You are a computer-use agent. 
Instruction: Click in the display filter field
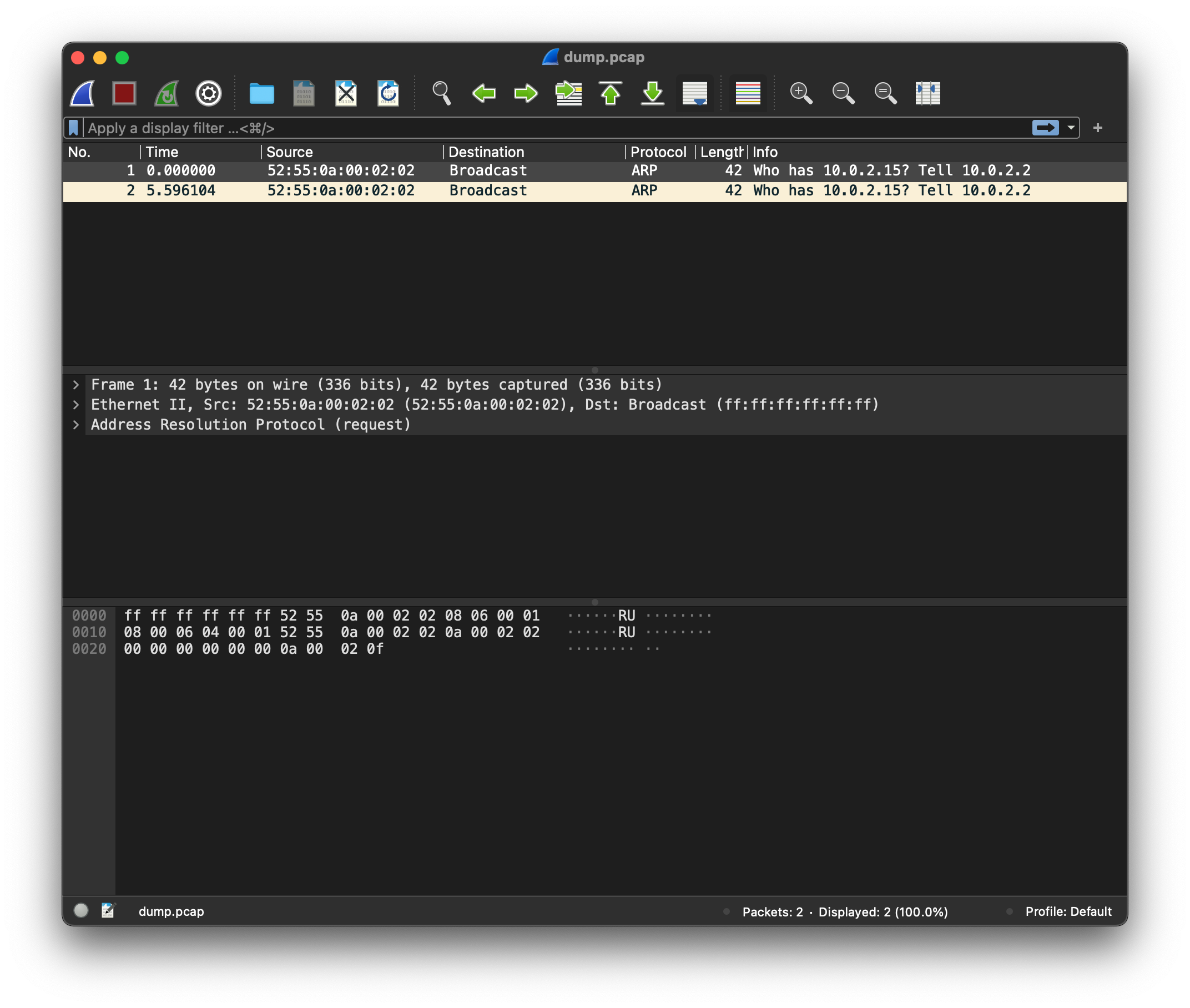tap(514, 128)
